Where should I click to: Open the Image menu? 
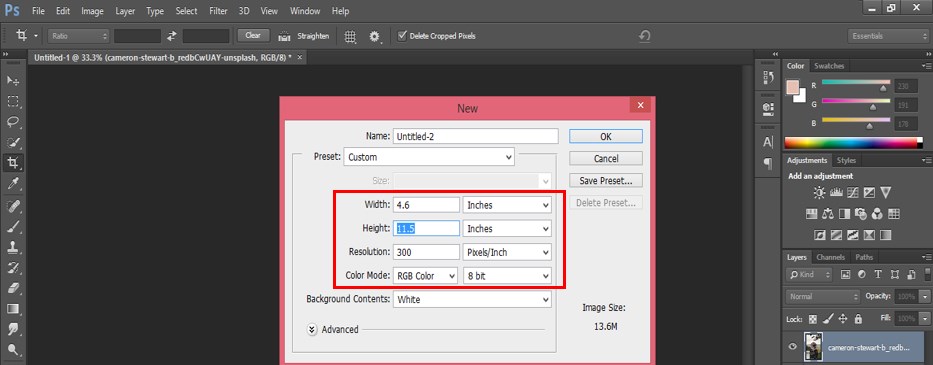point(92,11)
